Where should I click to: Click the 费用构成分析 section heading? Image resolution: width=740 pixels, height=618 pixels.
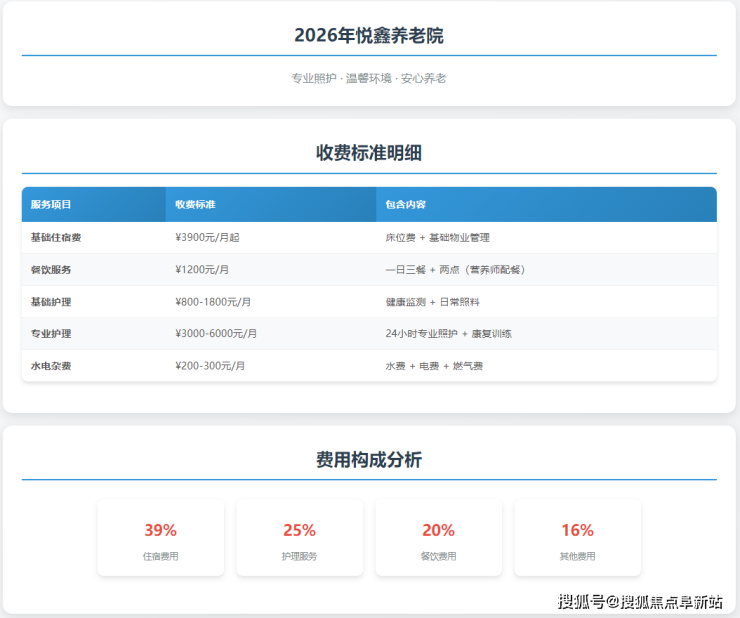(x=369, y=460)
